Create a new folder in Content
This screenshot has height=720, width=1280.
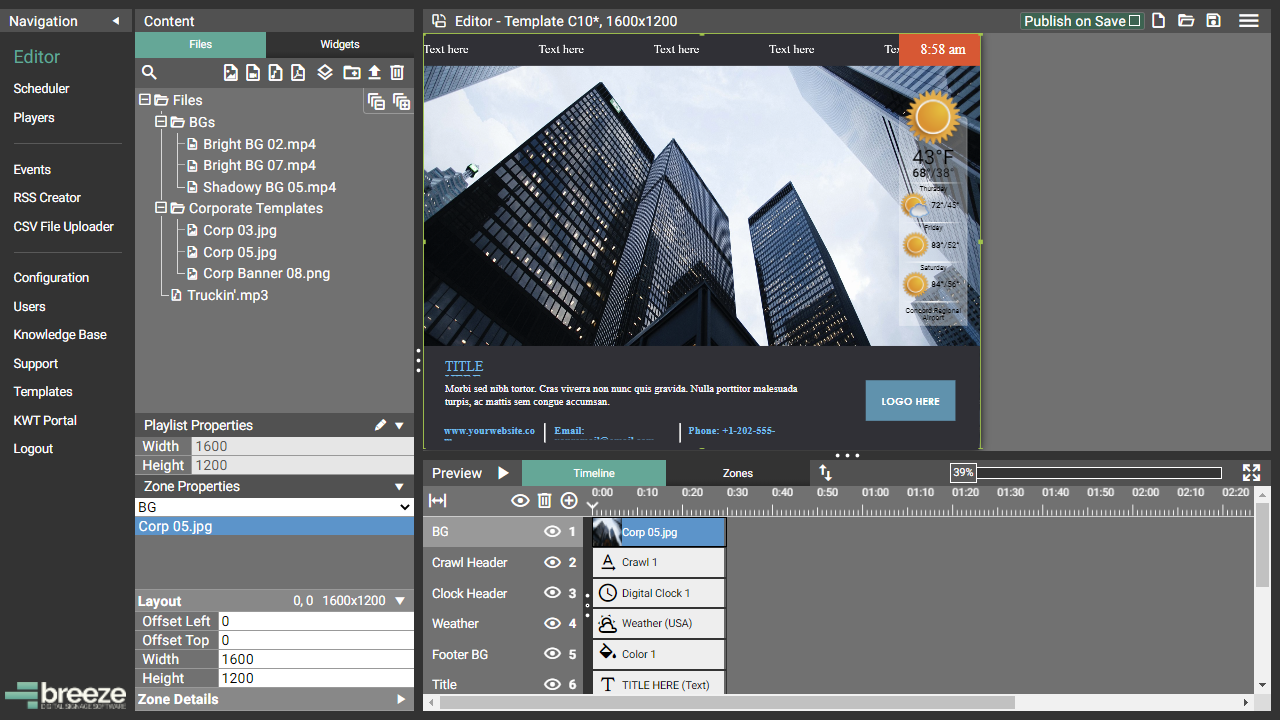[351, 73]
